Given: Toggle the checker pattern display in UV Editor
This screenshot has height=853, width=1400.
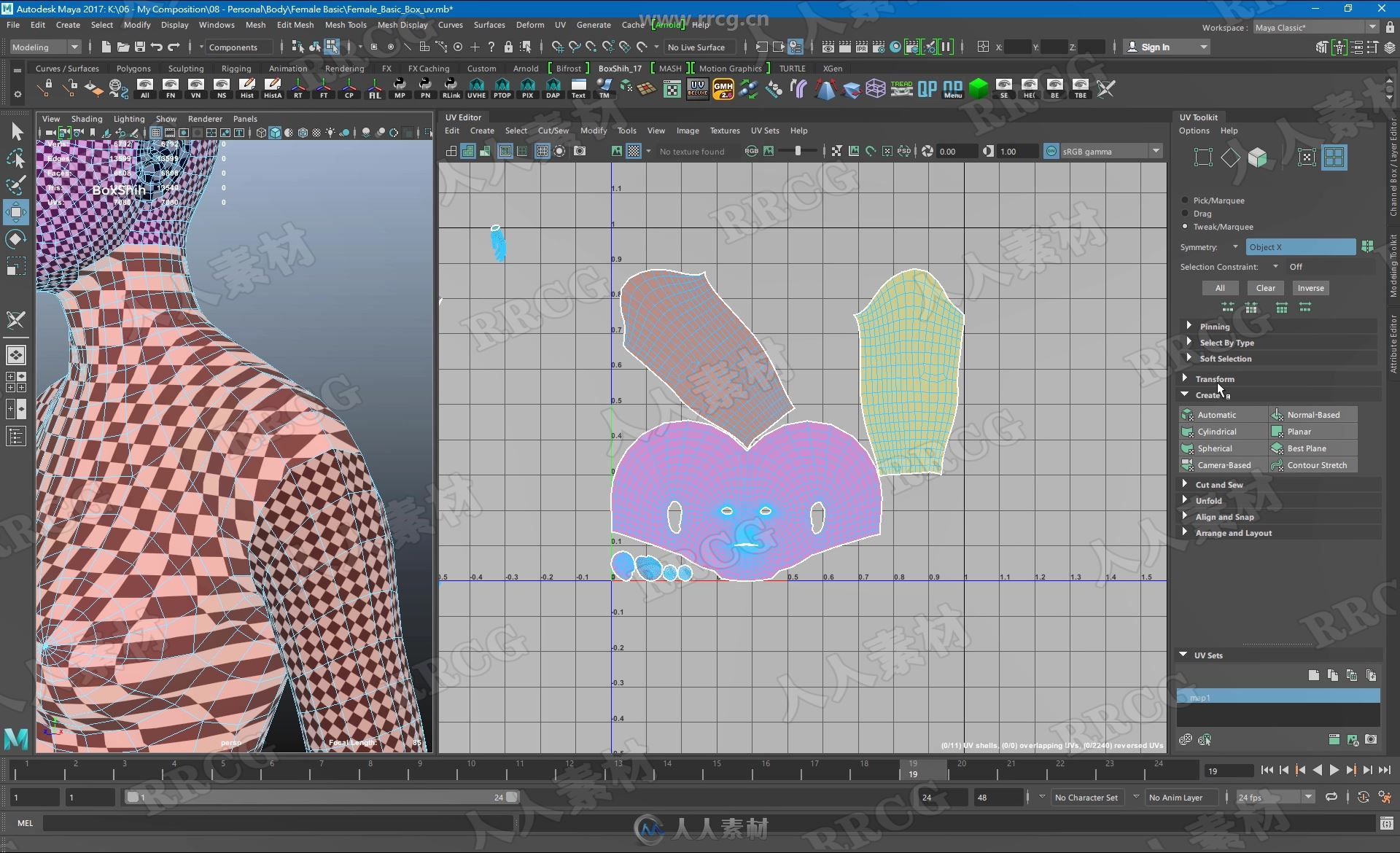Looking at the screenshot, I should coord(634,151).
